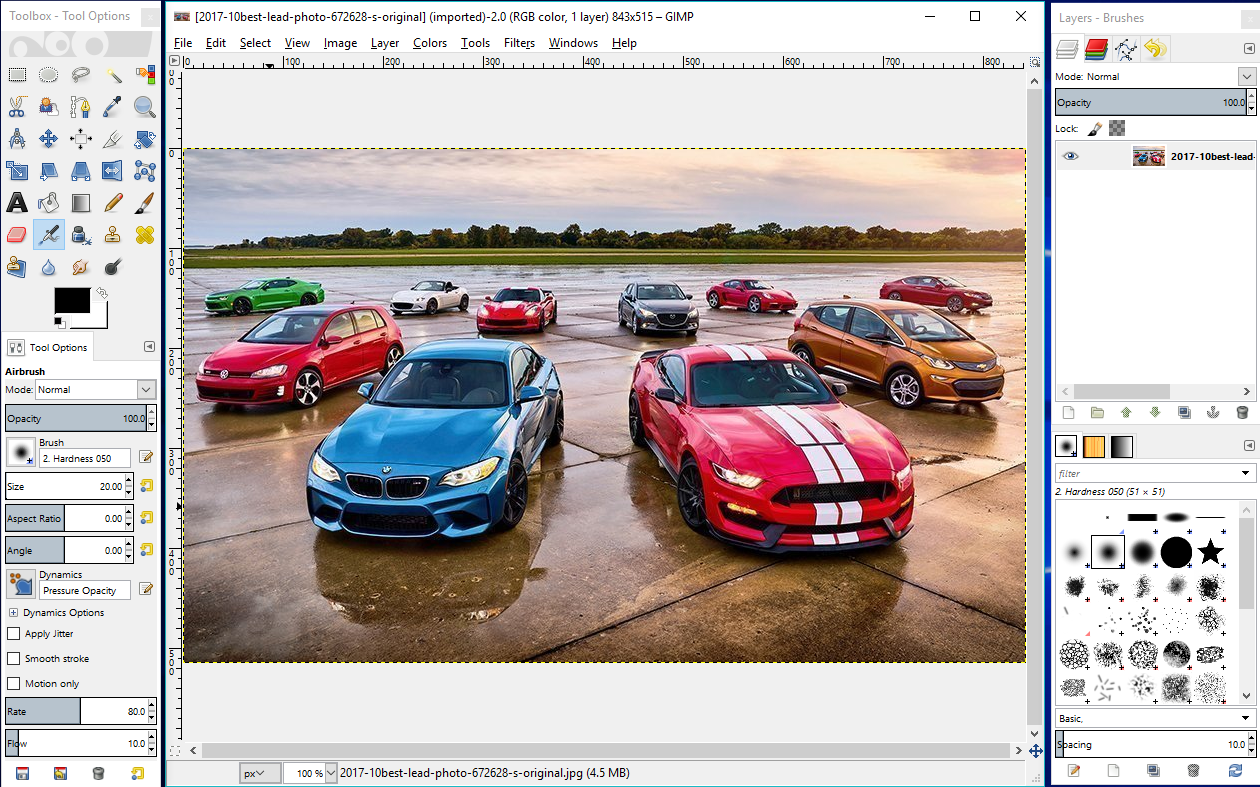1260x787 pixels.
Task: Delete layer using the trash icon
Action: [1242, 412]
